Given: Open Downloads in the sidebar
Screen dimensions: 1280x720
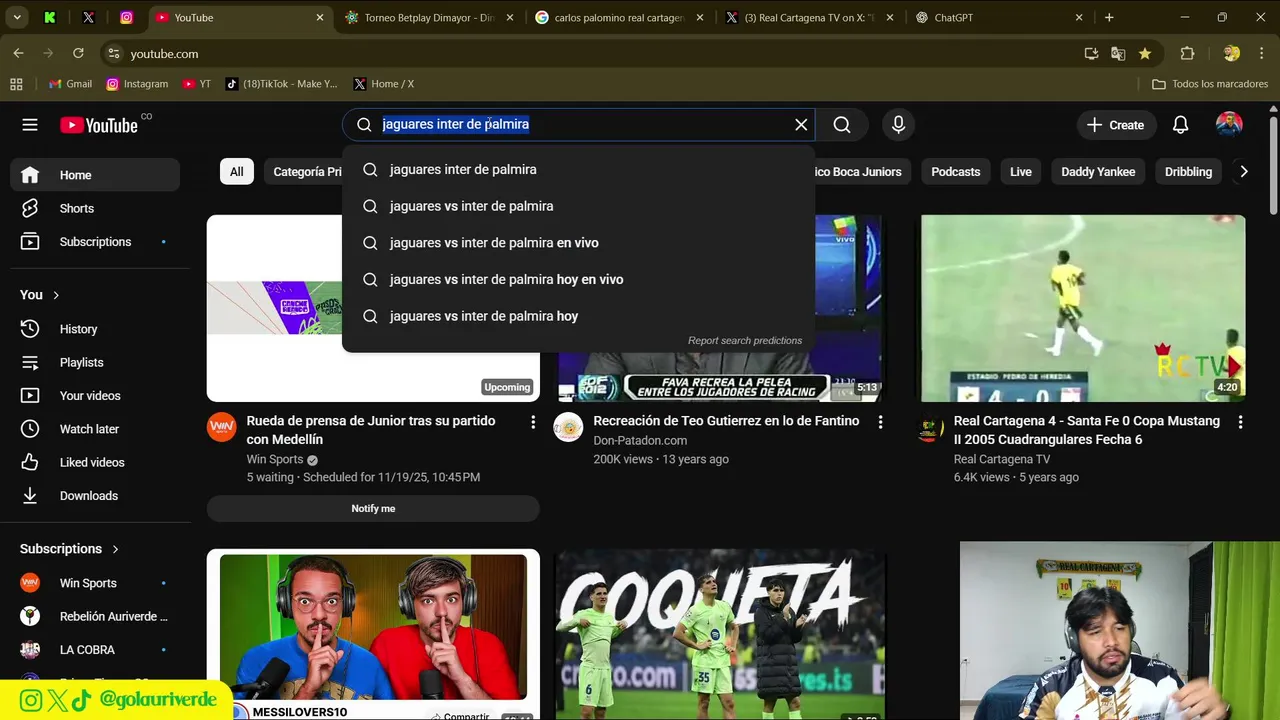Looking at the screenshot, I should point(95,496).
